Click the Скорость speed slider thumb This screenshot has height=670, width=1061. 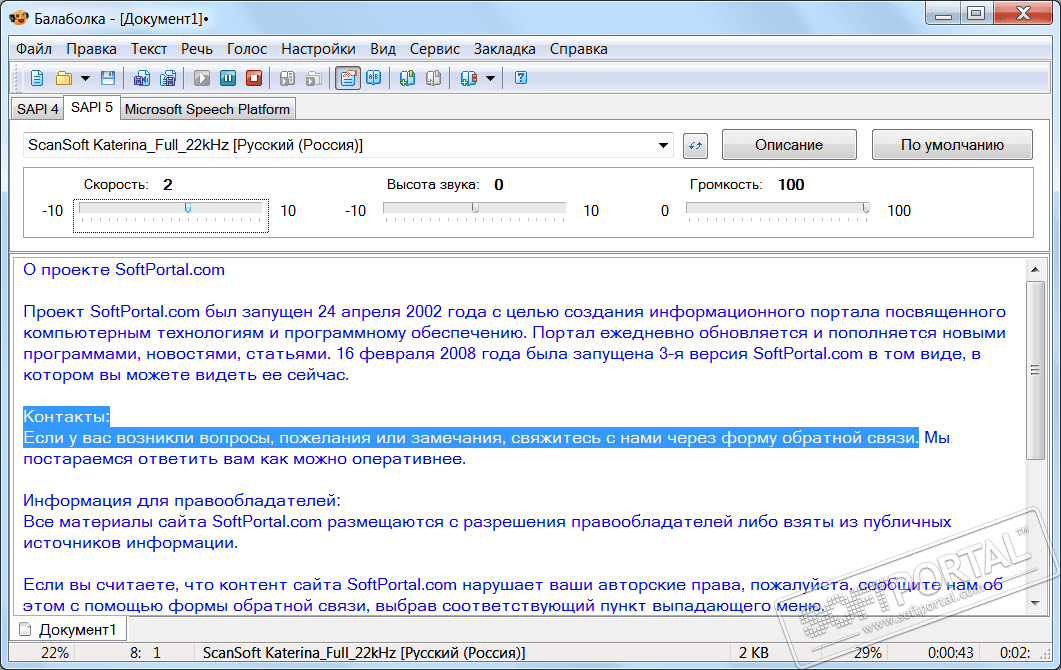coord(188,208)
